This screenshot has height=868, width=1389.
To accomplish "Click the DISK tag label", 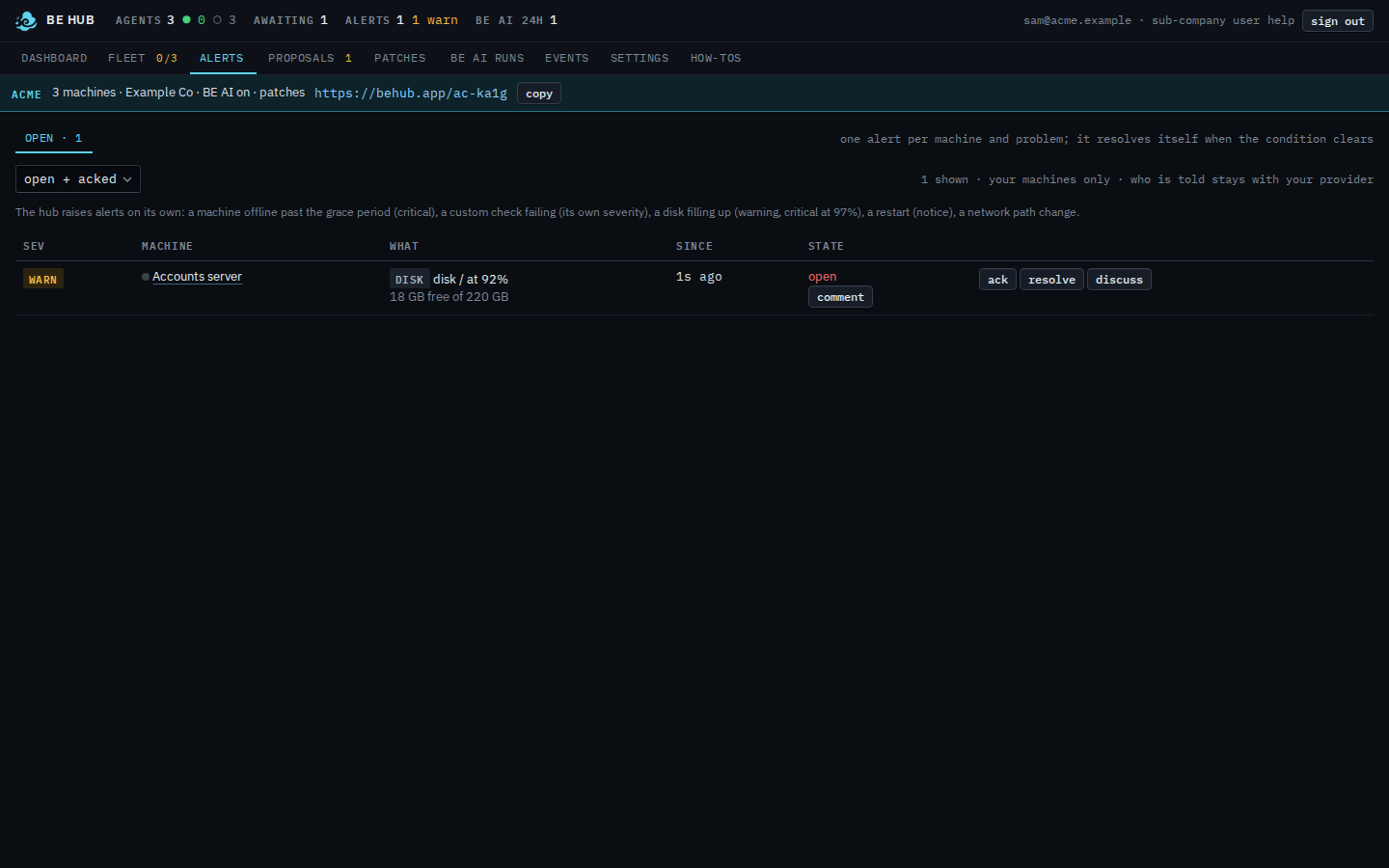I will click(x=409, y=280).
